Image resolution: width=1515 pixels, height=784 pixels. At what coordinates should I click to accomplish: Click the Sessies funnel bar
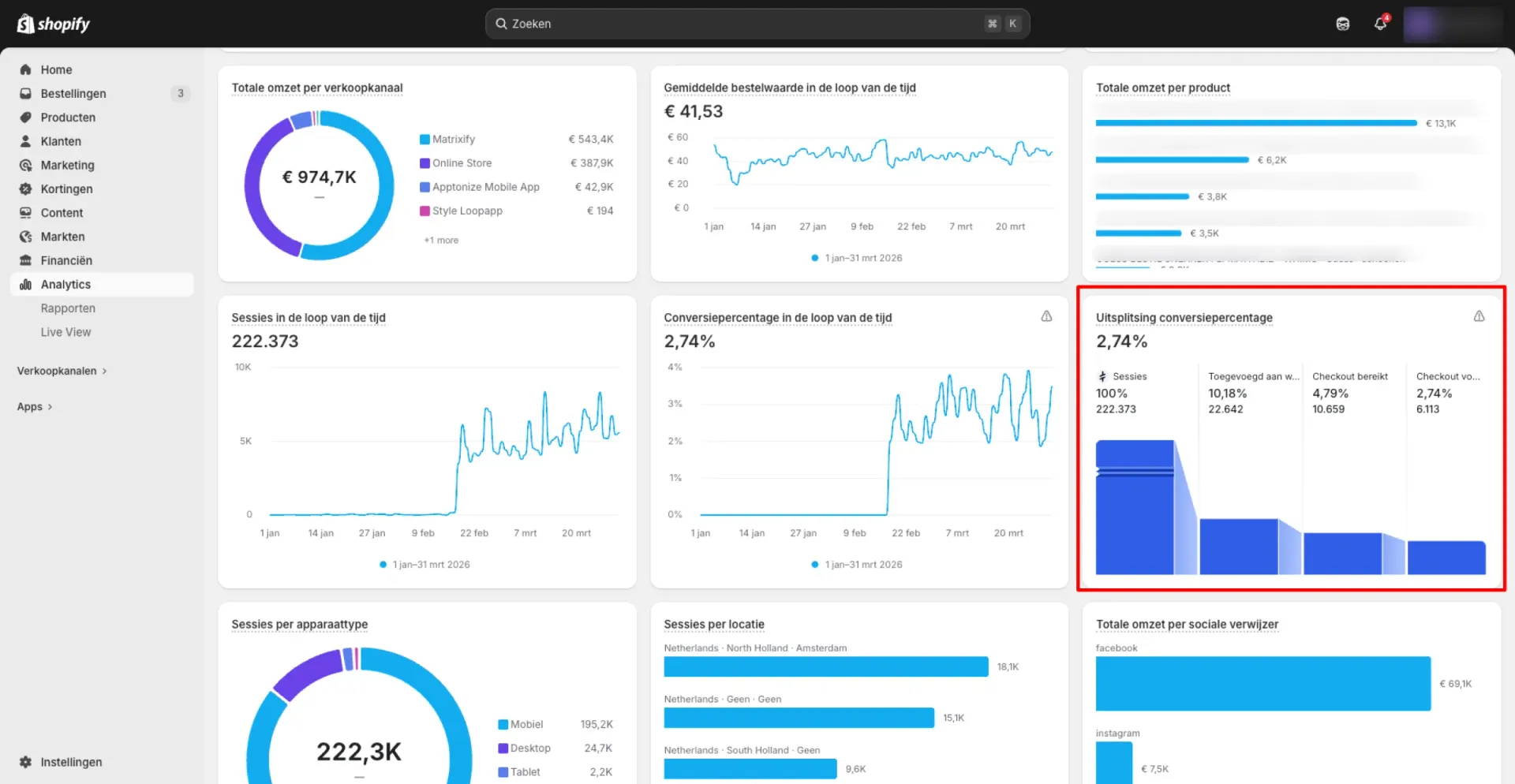pos(1135,507)
